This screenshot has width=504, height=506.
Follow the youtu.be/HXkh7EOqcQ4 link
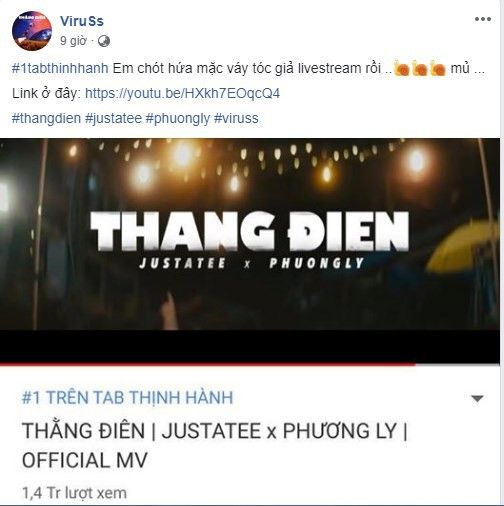click(x=182, y=93)
